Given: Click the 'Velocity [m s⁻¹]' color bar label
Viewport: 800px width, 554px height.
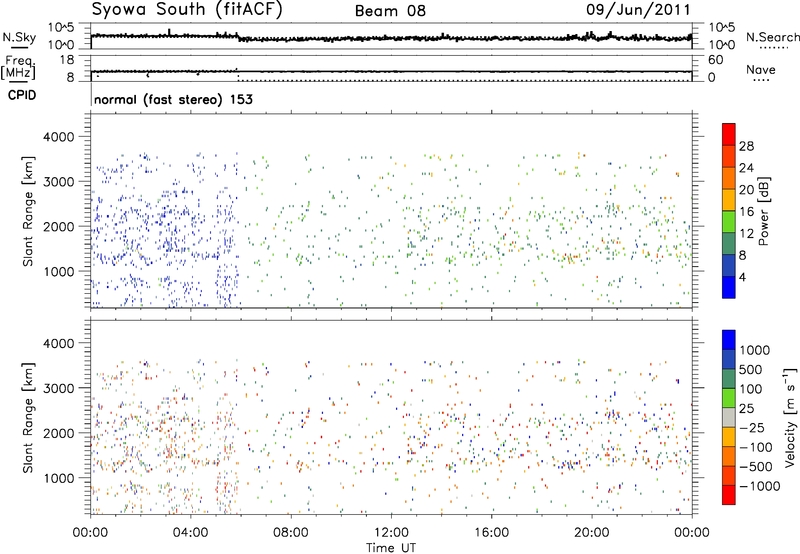Looking at the screenshot, I should tap(790, 417).
